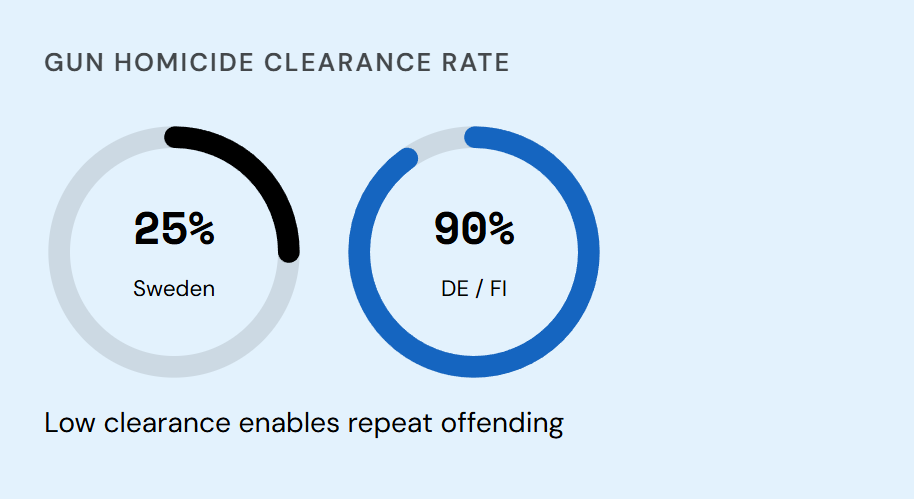Select the 25% value inside Sweden's ring
Image resolution: width=914 pixels, height=499 pixels.
(174, 229)
